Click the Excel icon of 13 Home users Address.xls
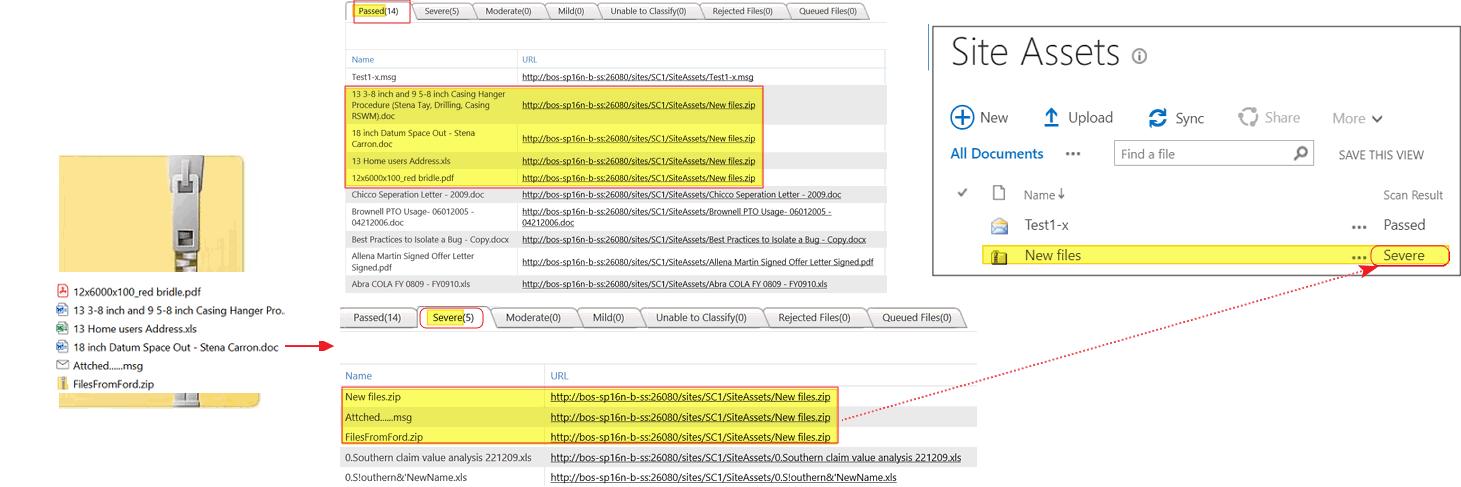 [63, 328]
